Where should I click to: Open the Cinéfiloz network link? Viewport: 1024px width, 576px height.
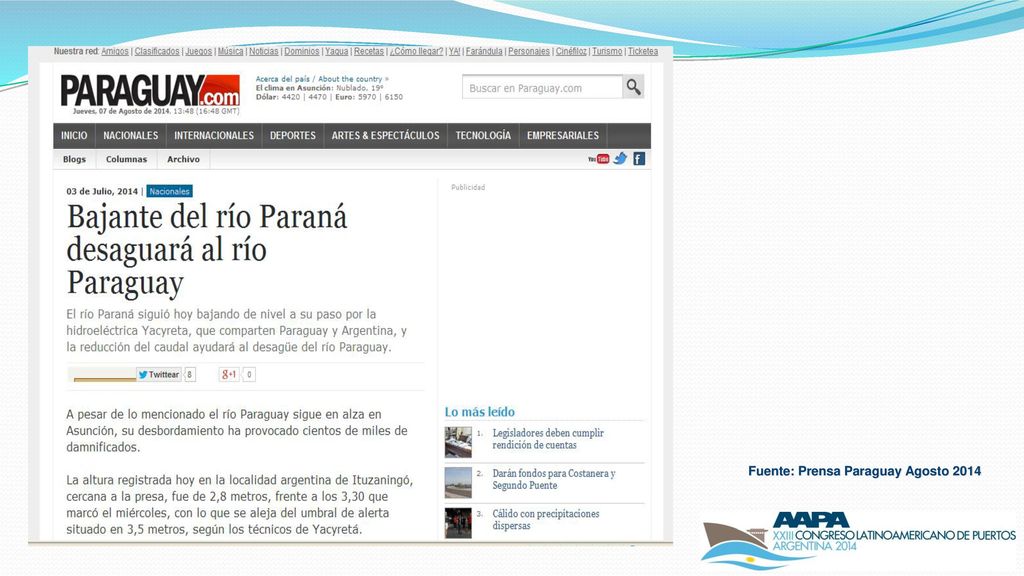pos(571,51)
